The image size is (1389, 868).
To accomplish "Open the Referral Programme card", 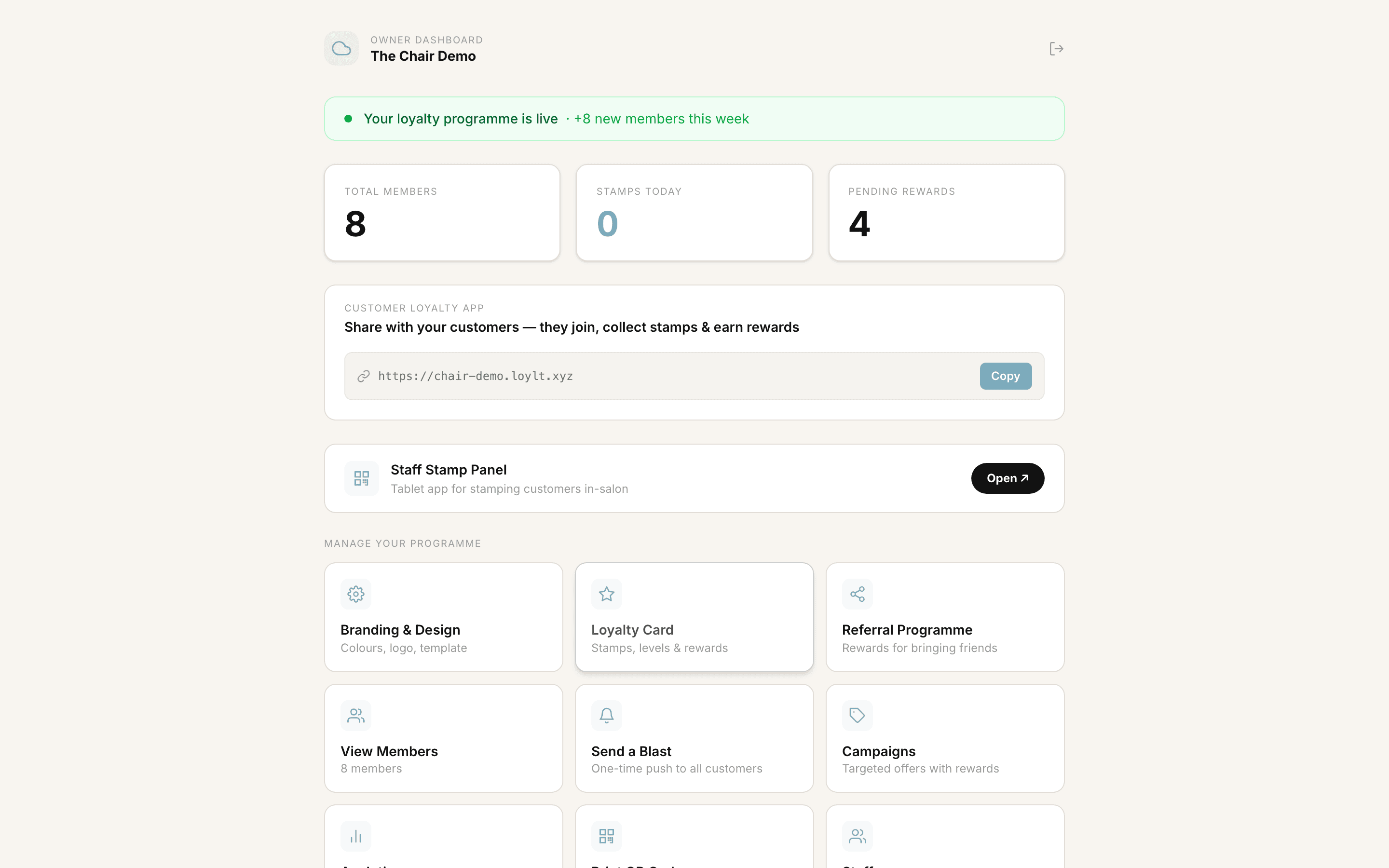I will coord(945,617).
